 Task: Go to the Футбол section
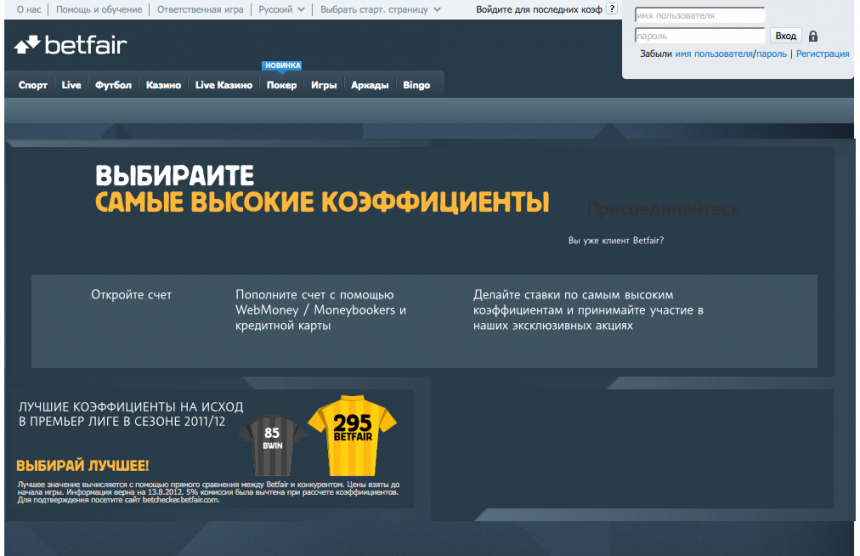(x=113, y=86)
